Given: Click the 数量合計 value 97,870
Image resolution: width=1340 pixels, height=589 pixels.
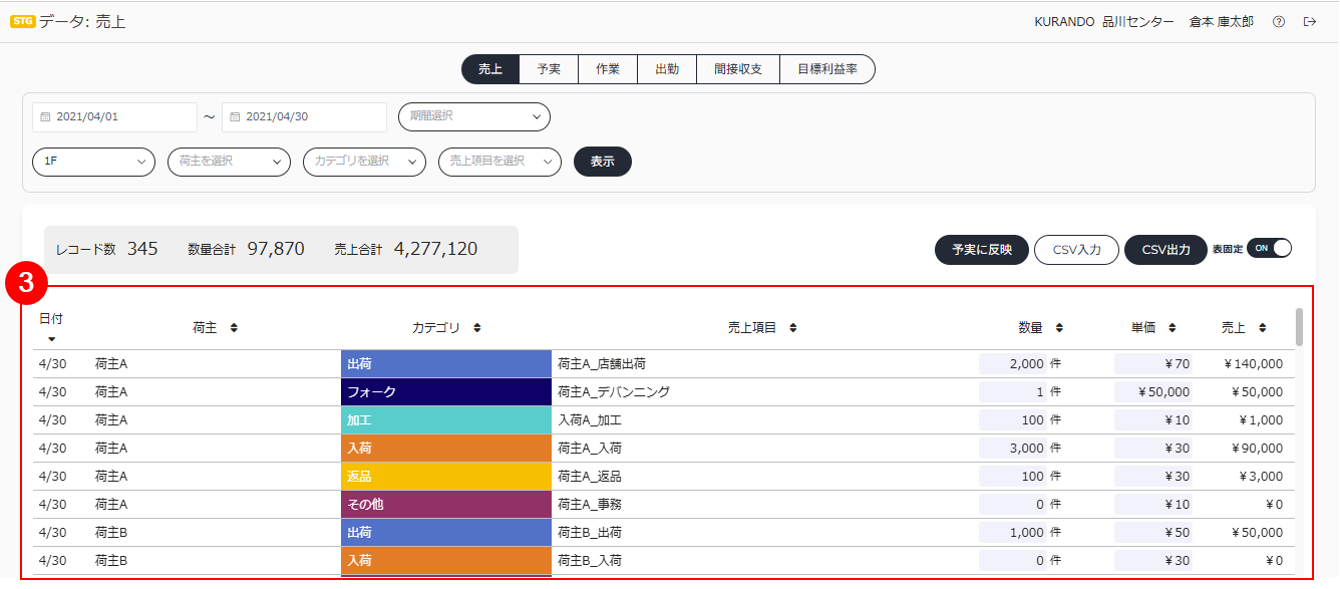Looking at the screenshot, I should (x=276, y=249).
